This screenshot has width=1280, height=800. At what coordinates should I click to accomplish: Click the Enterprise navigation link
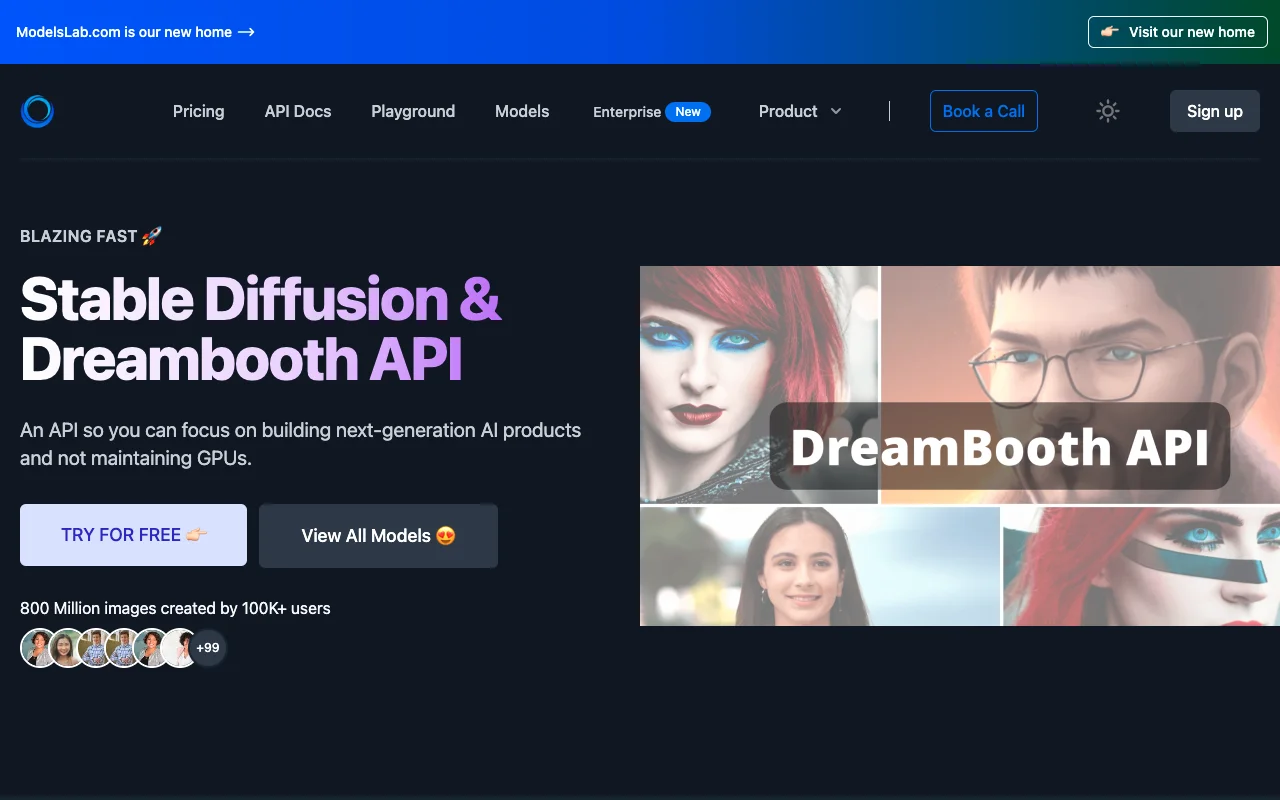click(x=626, y=112)
